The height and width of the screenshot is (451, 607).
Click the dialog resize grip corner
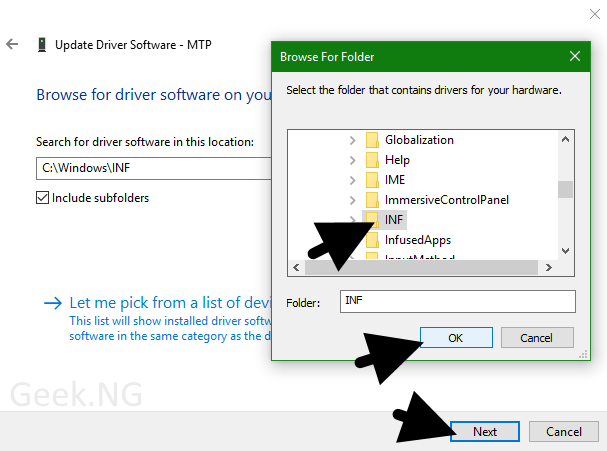click(x=583, y=354)
